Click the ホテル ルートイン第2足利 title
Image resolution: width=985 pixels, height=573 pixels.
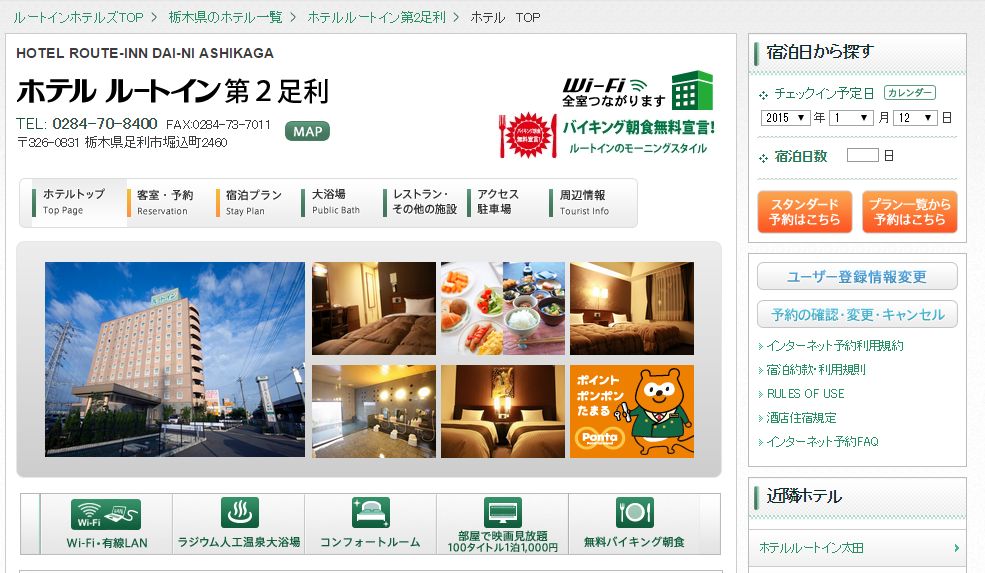click(x=173, y=91)
